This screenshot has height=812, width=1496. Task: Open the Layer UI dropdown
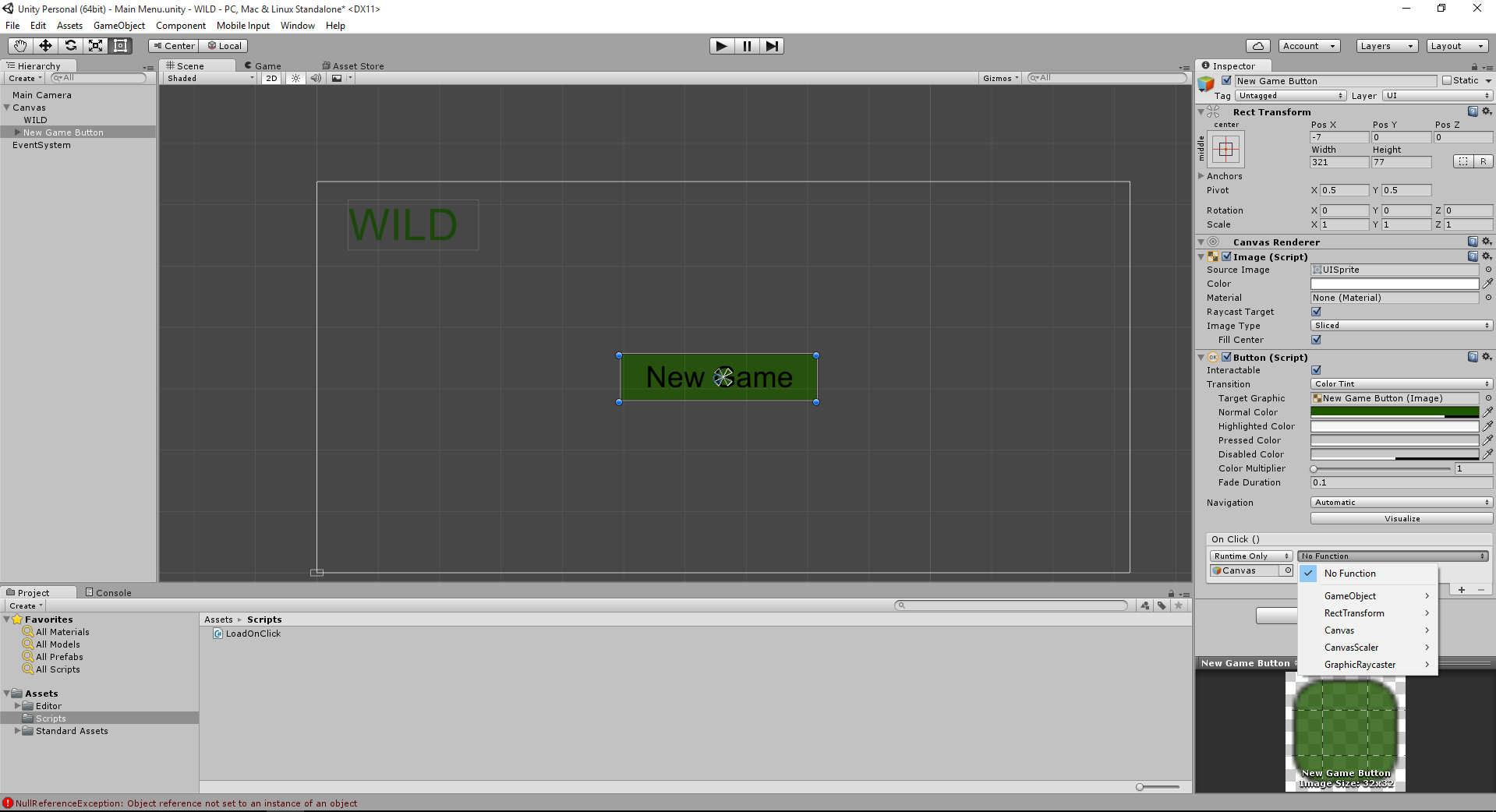click(x=1438, y=96)
